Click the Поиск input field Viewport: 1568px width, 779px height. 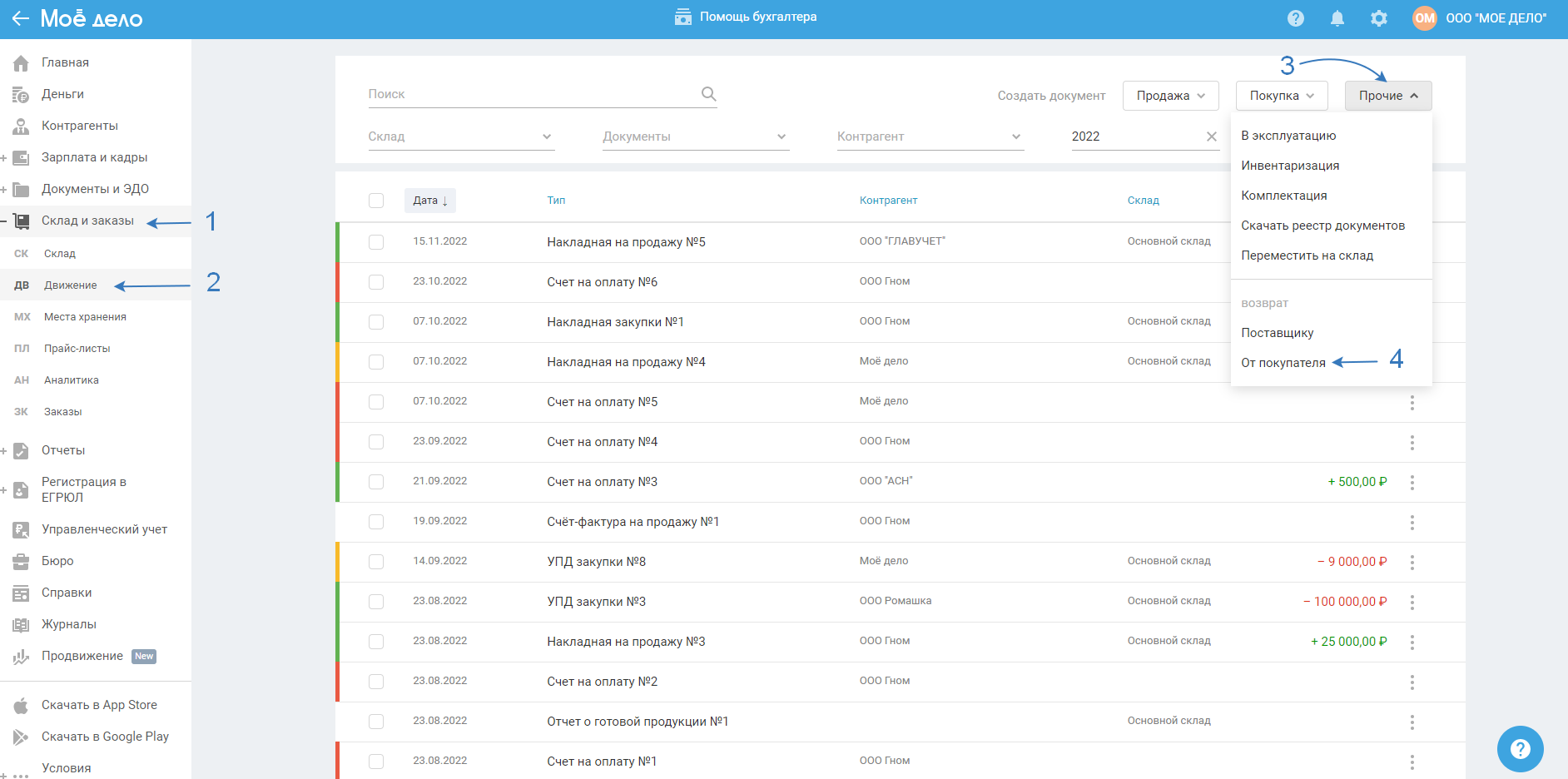coord(533,94)
